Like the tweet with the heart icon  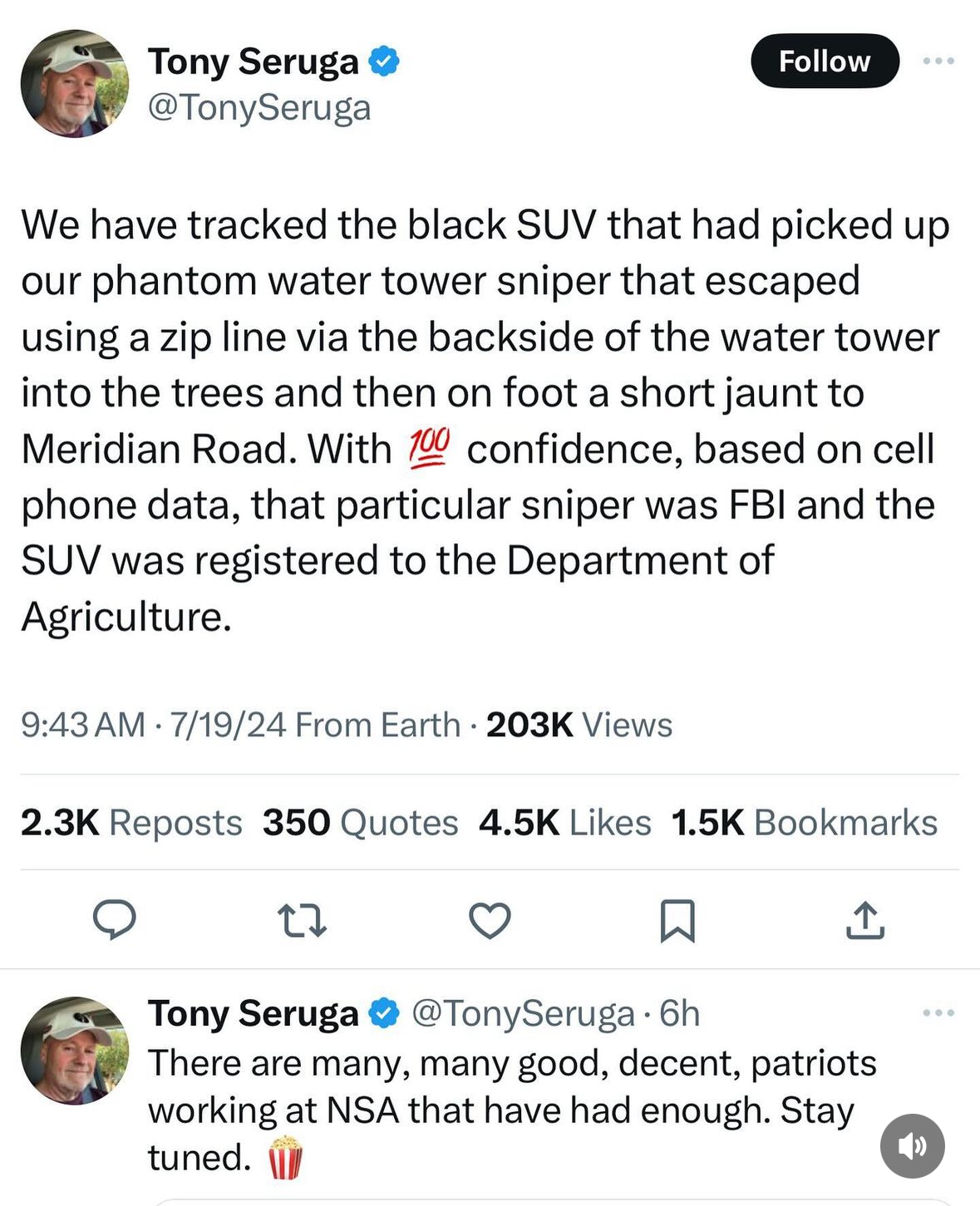[490, 921]
